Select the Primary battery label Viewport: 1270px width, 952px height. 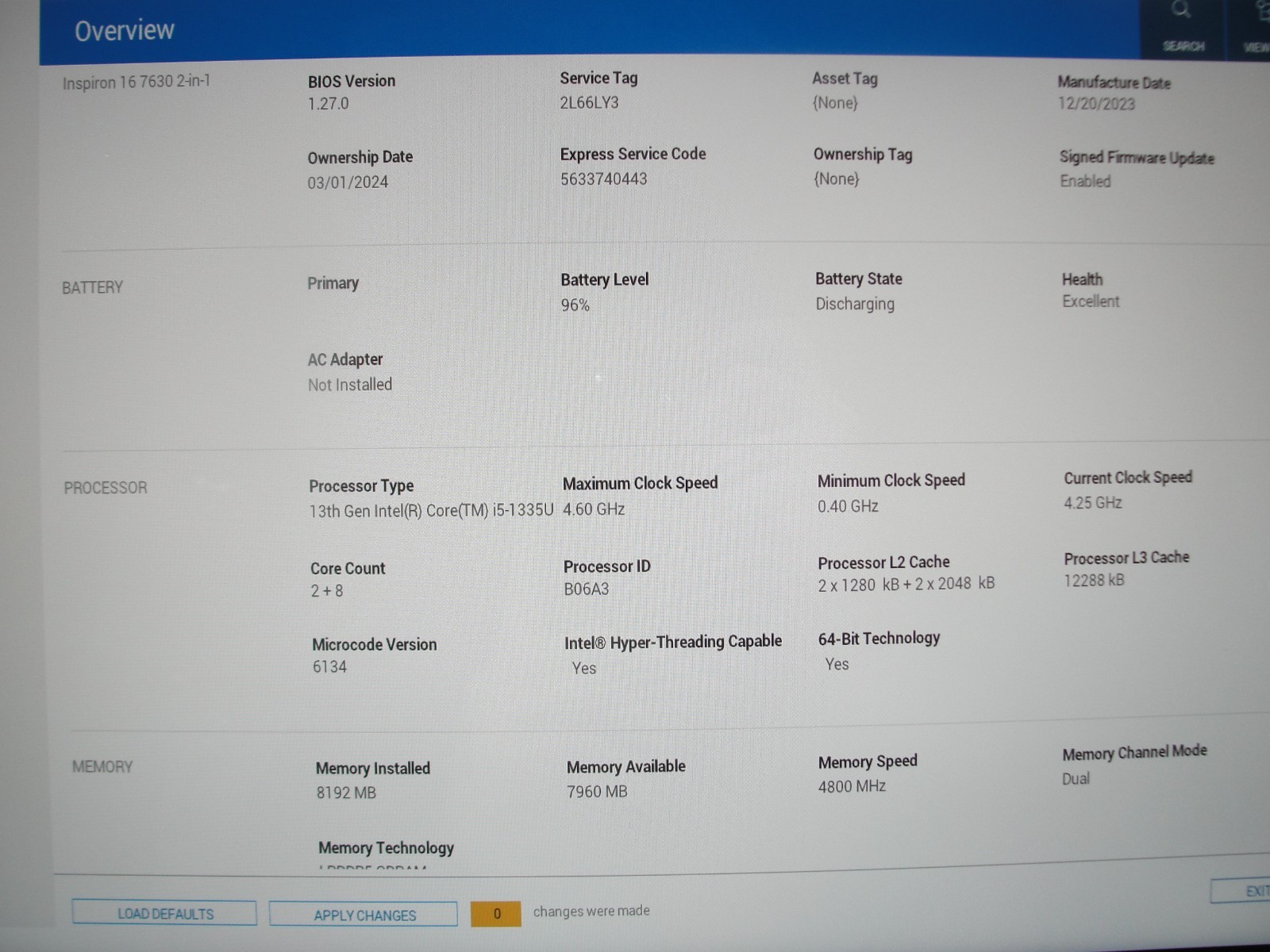point(333,283)
